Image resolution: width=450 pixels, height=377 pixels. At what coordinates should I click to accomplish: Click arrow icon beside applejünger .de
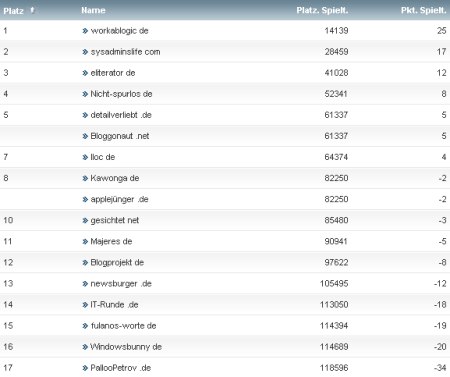coord(85,200)
